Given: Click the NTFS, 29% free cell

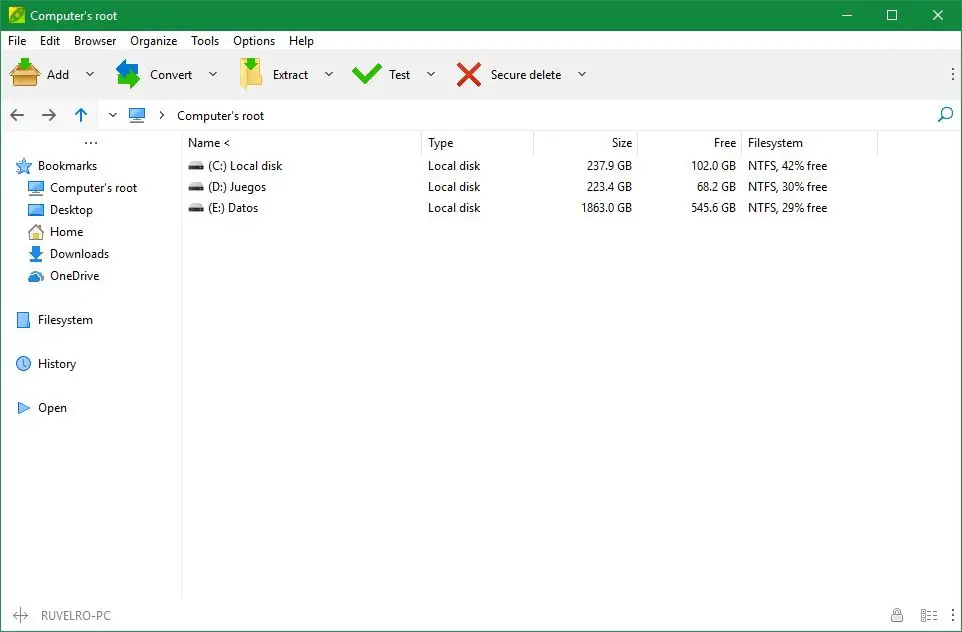Looking at the screenshot, I should (787, 207).
